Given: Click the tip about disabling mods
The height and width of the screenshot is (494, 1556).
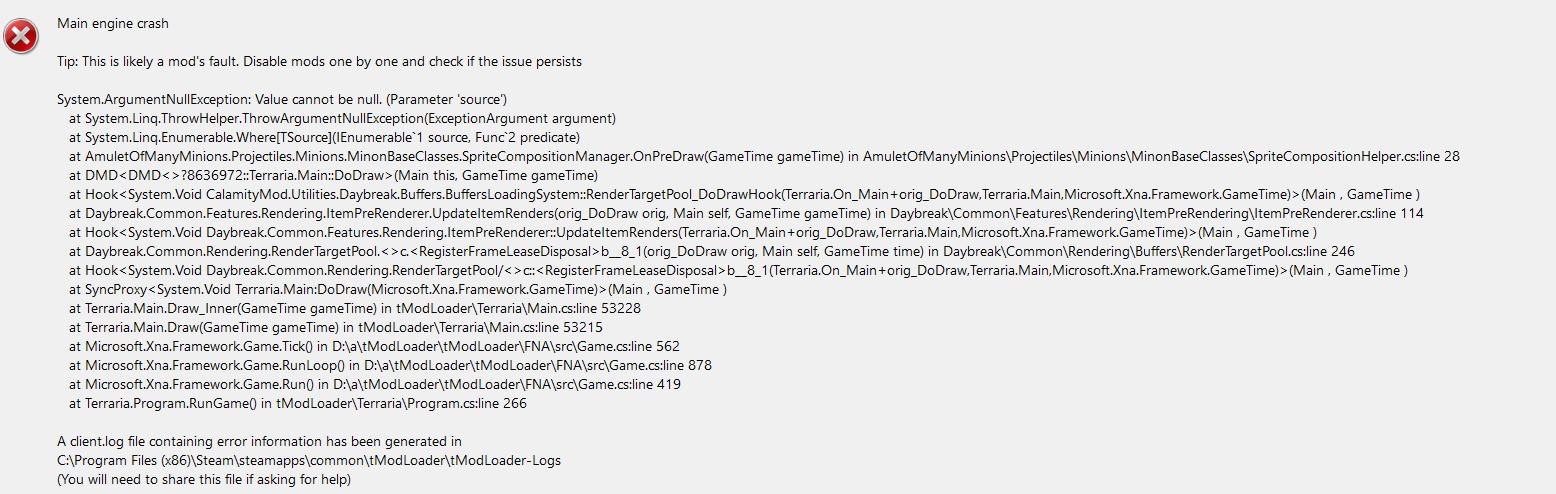Looking at the screenshot, I should [319, 62].
